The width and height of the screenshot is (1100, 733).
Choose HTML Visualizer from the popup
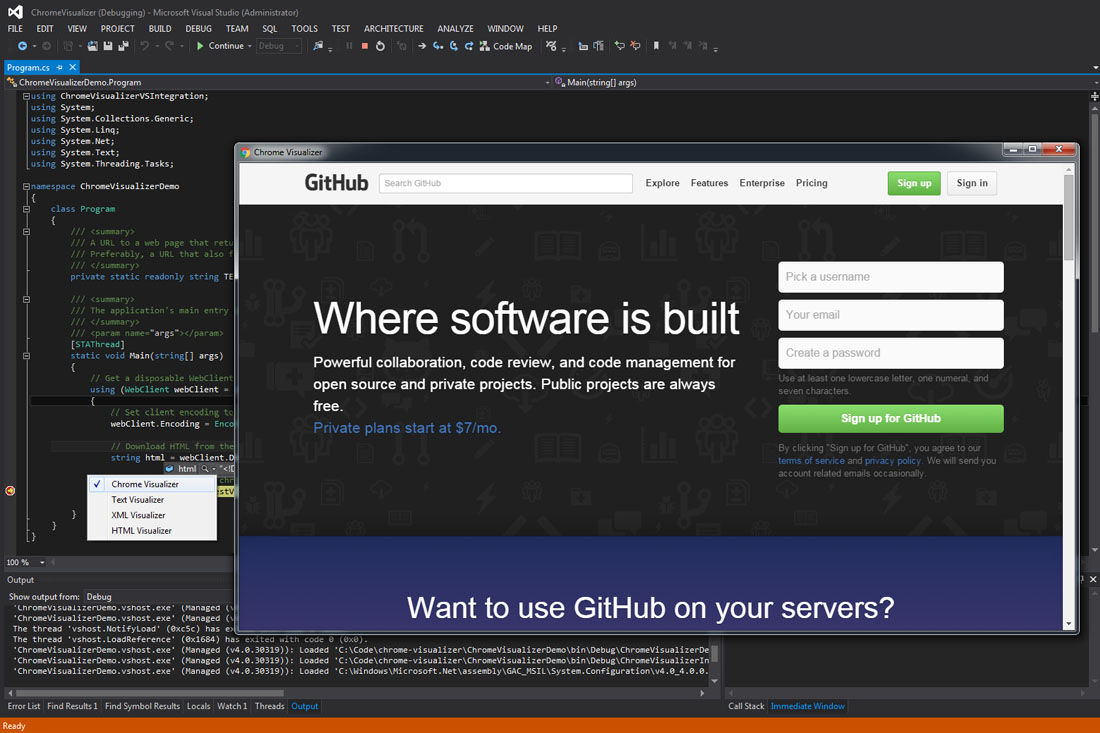[152, 530]
